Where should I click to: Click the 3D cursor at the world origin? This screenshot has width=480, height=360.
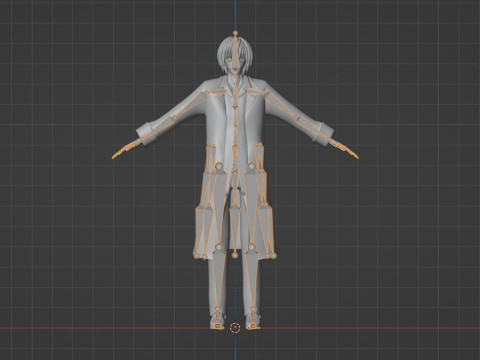[x=235, y=328]
